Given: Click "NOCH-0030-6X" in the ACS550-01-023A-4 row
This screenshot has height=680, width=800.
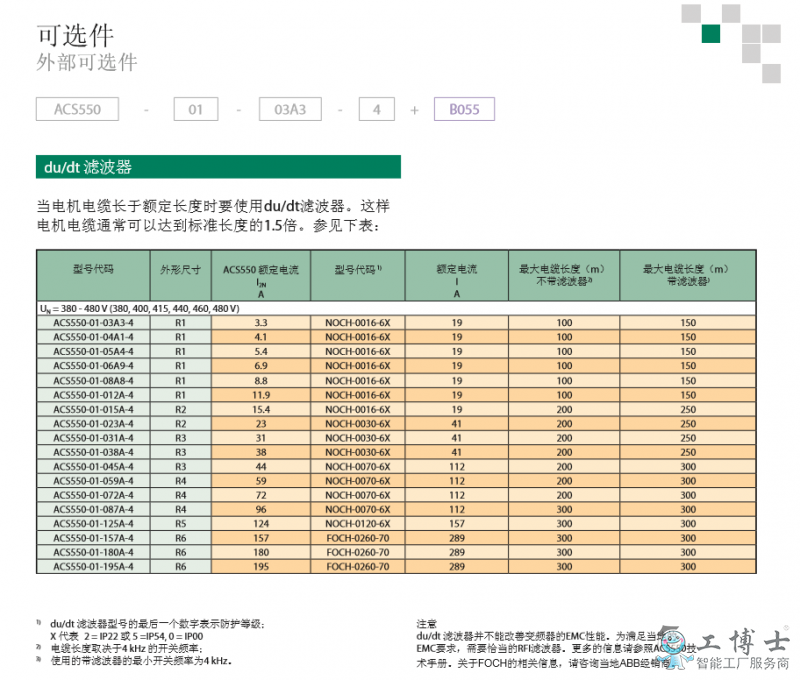Looking at the screenshot, I should point(358,424).
